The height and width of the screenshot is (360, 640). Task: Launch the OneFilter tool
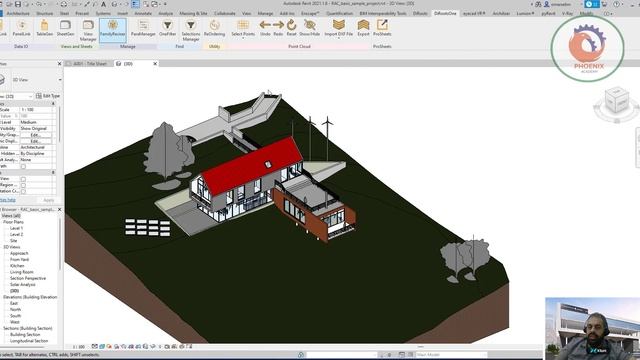[x=167, y=28]
